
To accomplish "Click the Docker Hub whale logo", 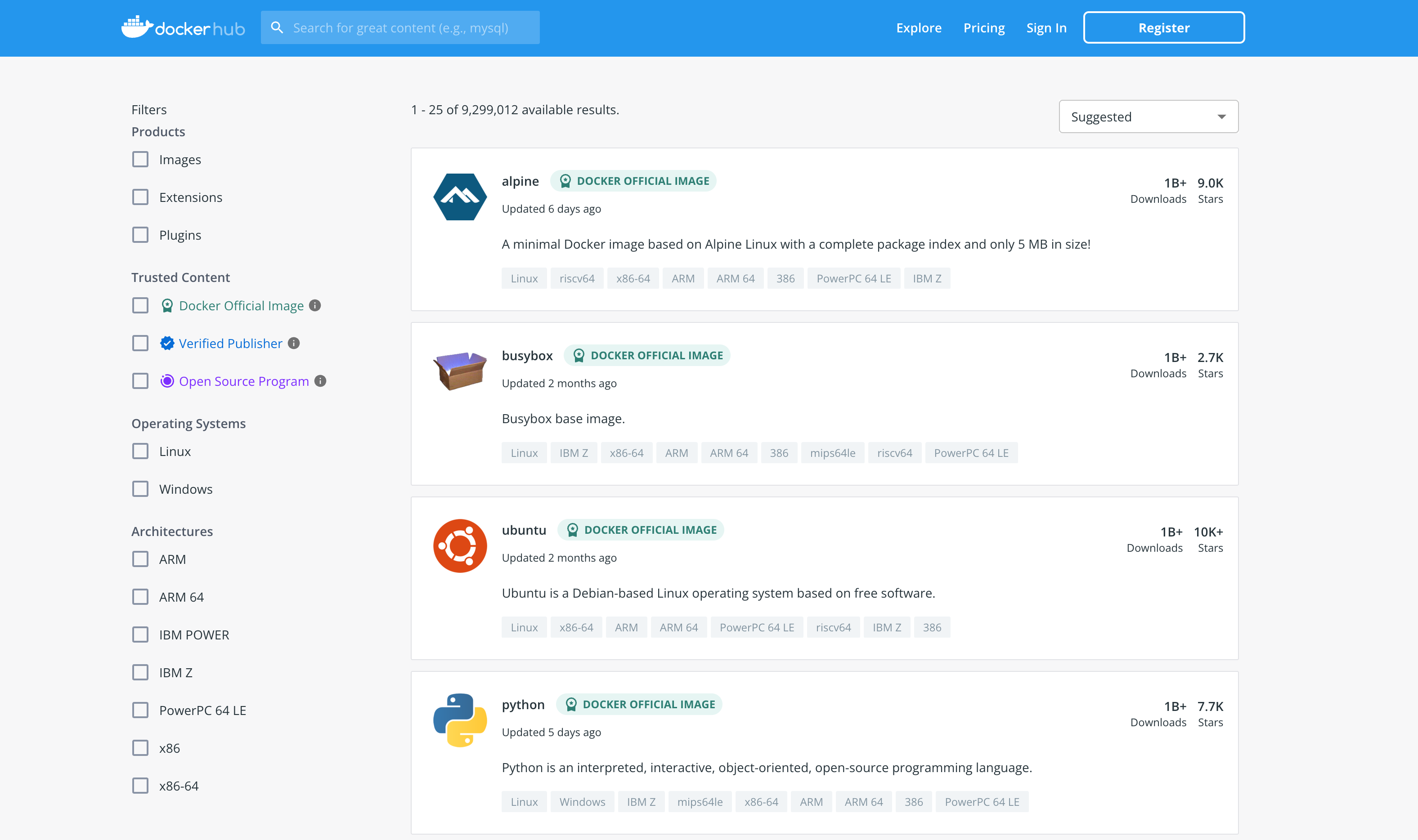I will click(182, 27).
